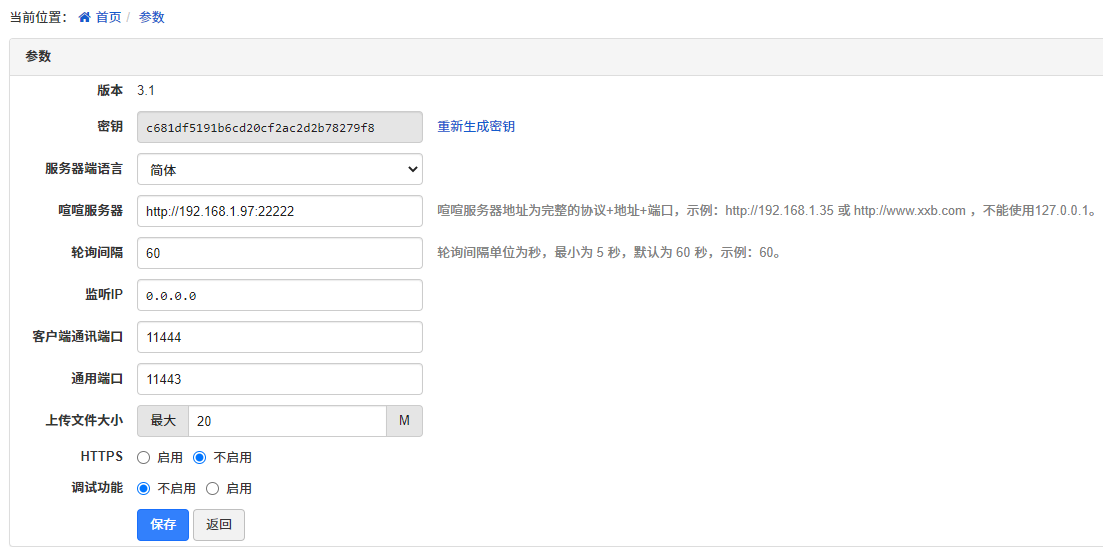1103x547 pixels.
Task: Enable HTTPS with the 启用 radio
Action: (143, 457)
